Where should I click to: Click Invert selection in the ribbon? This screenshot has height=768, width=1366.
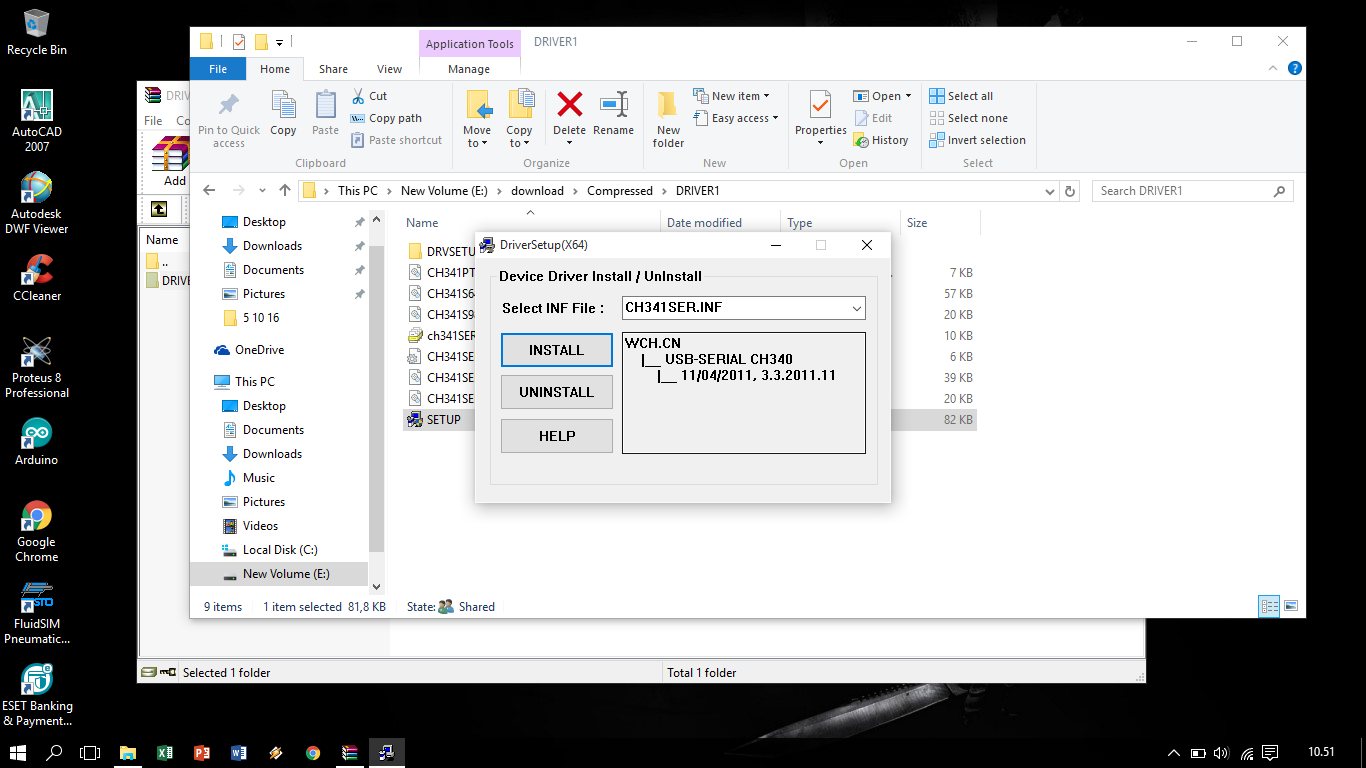click(977, 140)
